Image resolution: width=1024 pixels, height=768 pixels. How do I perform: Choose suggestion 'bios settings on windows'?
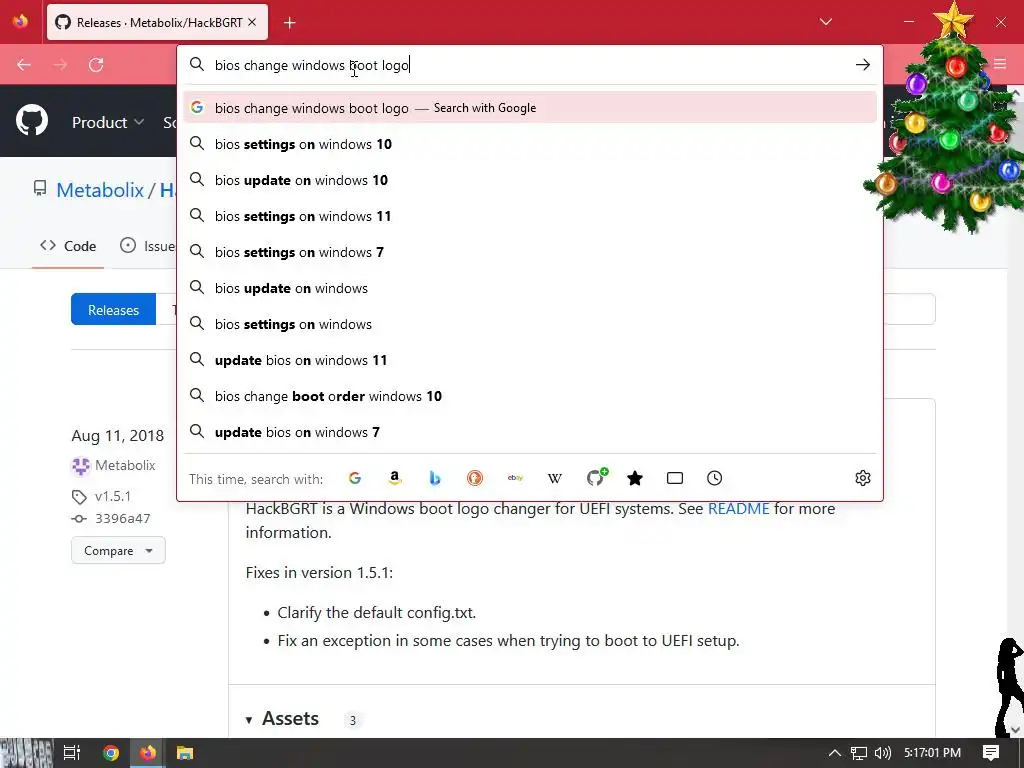coord(530,323)
